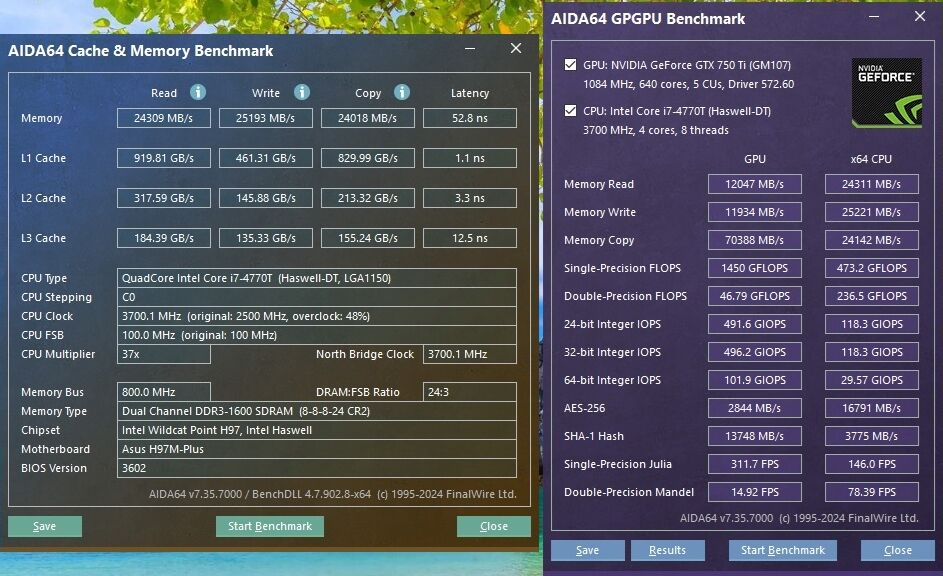This screenshot has height=576, width=943.
Task: Click the info icon next to Write
Action: [302, 92]
